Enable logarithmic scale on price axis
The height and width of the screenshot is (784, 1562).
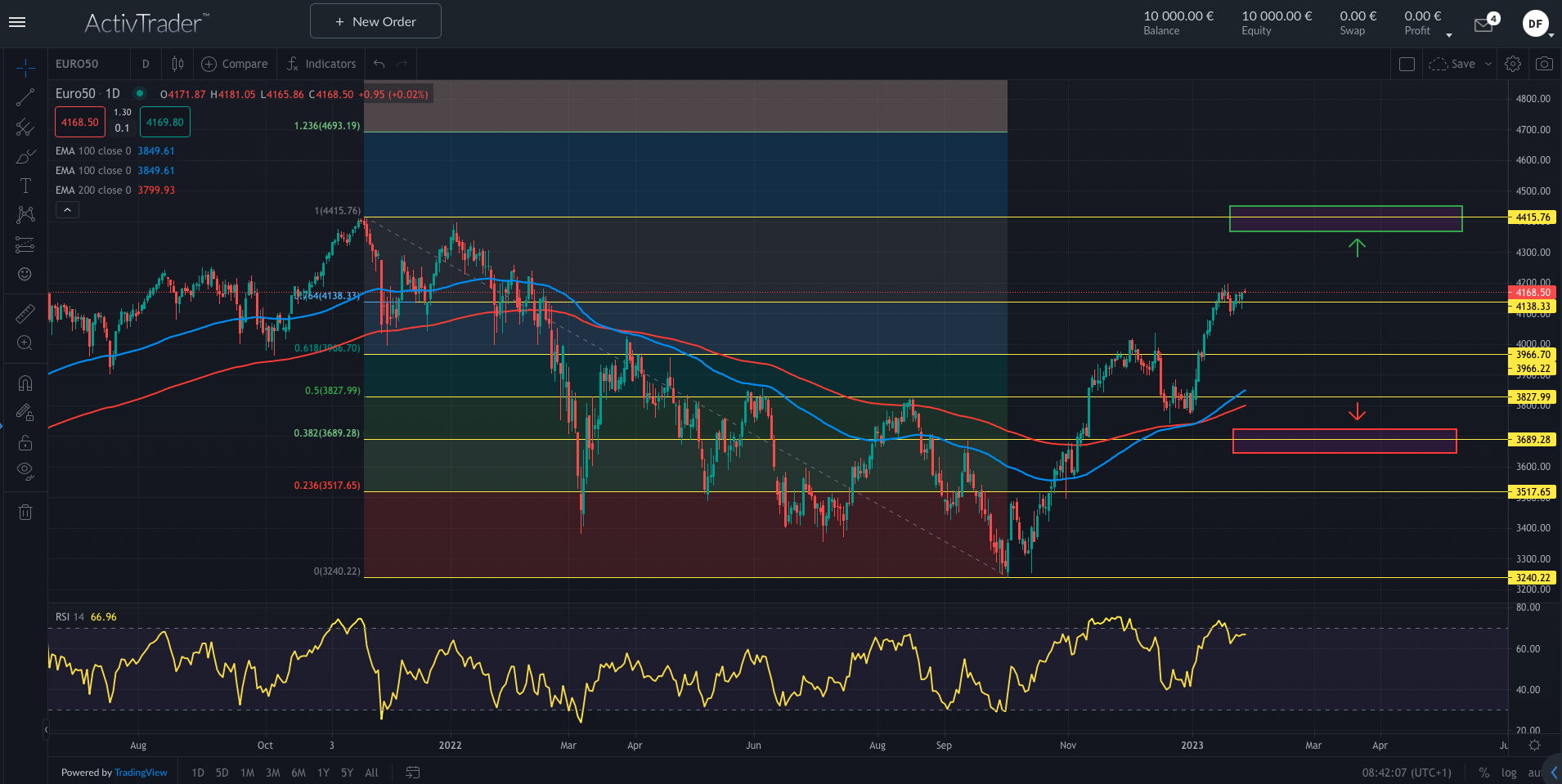[x=1509, y=773]
